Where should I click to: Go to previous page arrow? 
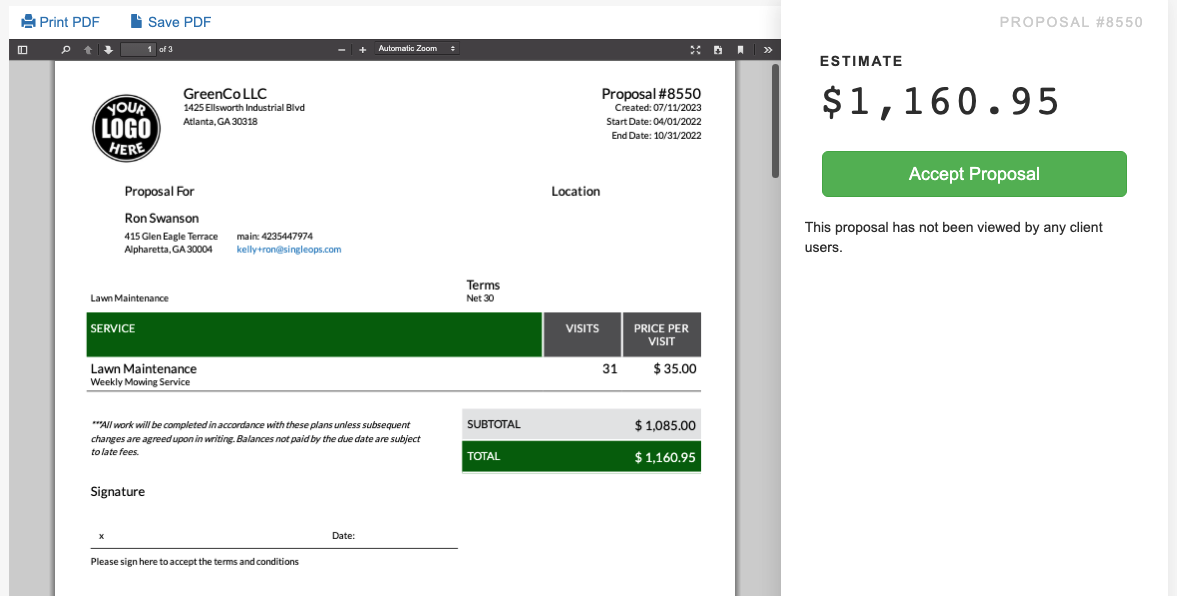[88, 49]
